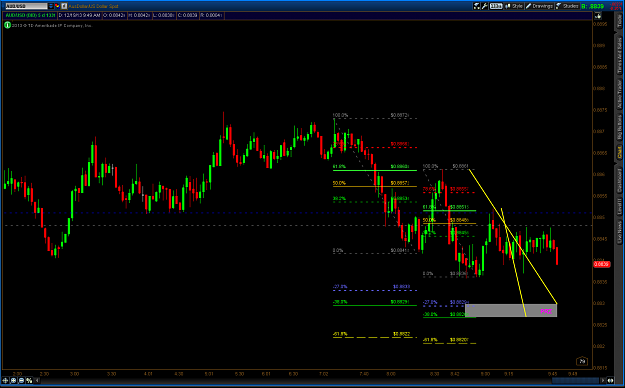Click the AUD/USD symbol label in data header

[x=30, y=15]
